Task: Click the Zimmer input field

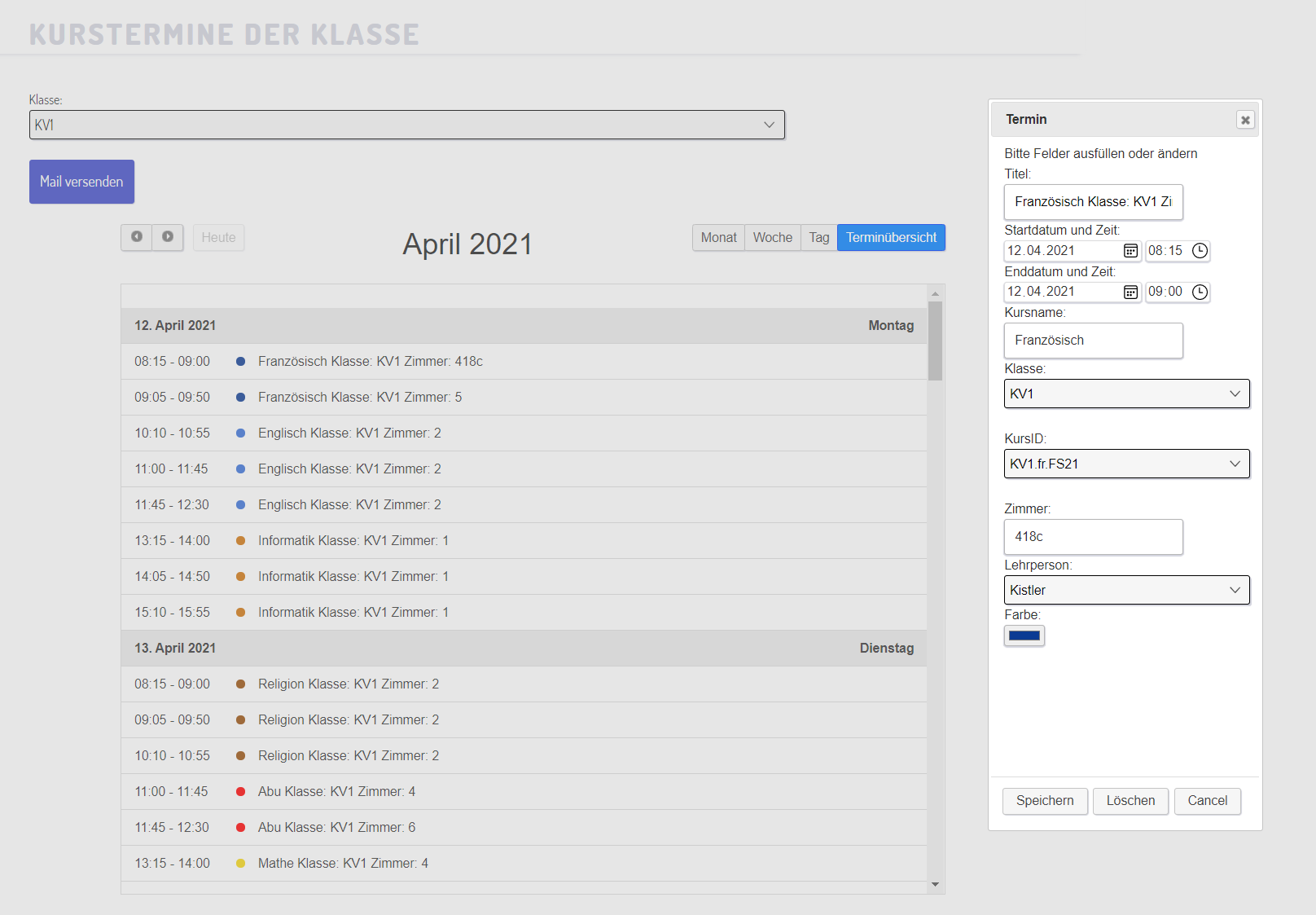Action: click(1093, 537)
